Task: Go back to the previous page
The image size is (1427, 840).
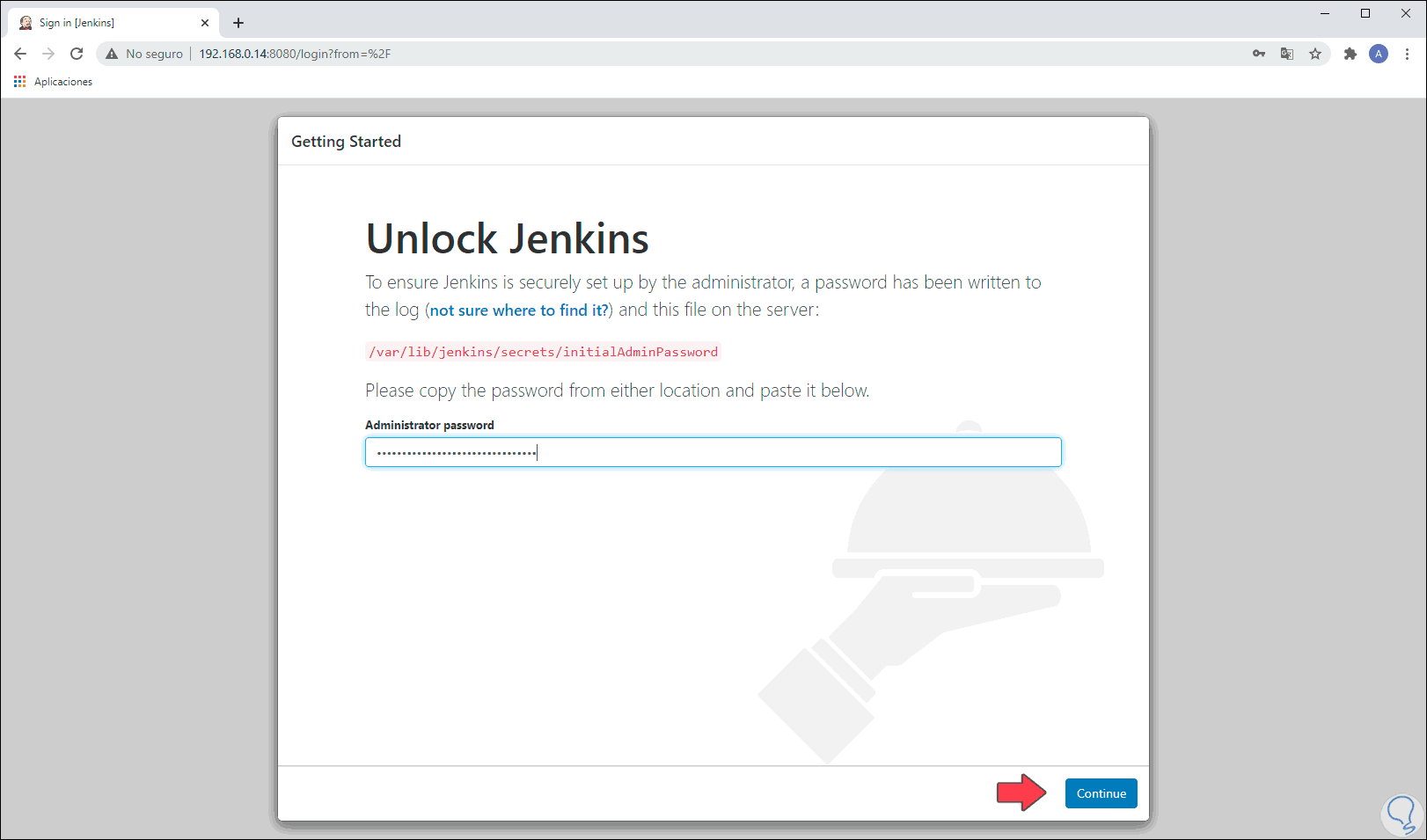Action: [x=20, y=54]
